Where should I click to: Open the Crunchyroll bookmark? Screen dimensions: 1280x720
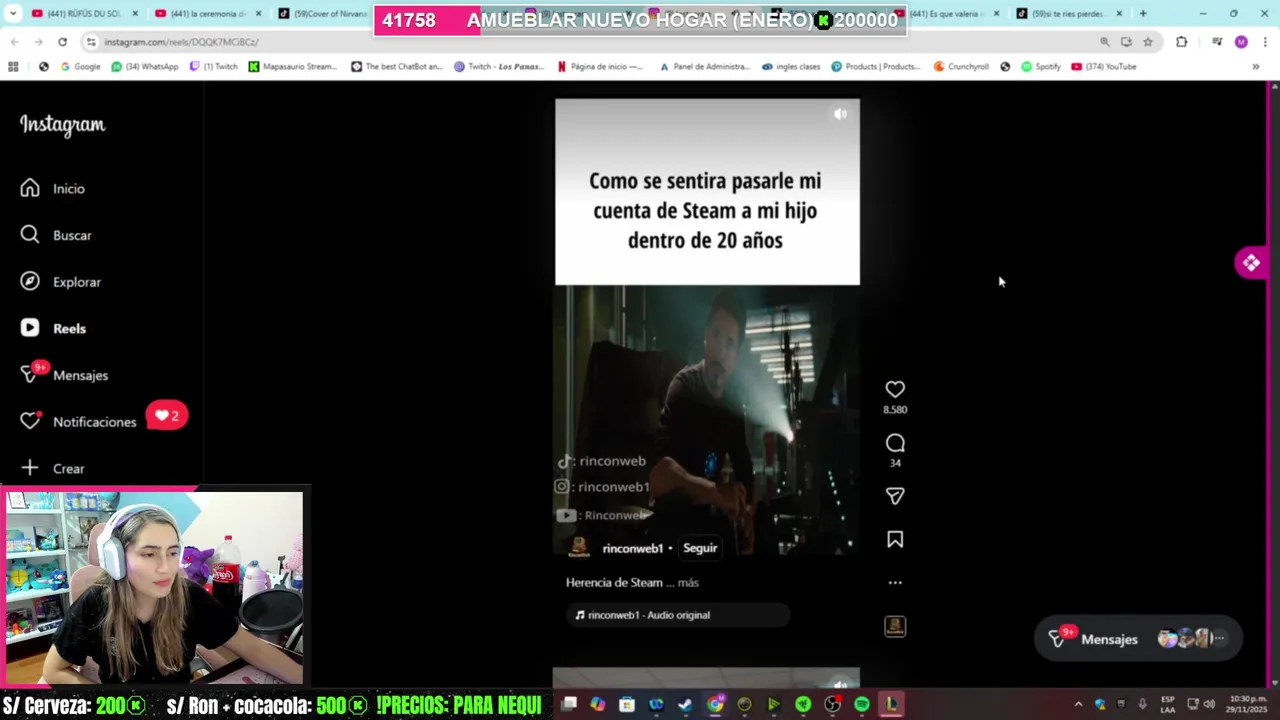[x=961, y=67]
